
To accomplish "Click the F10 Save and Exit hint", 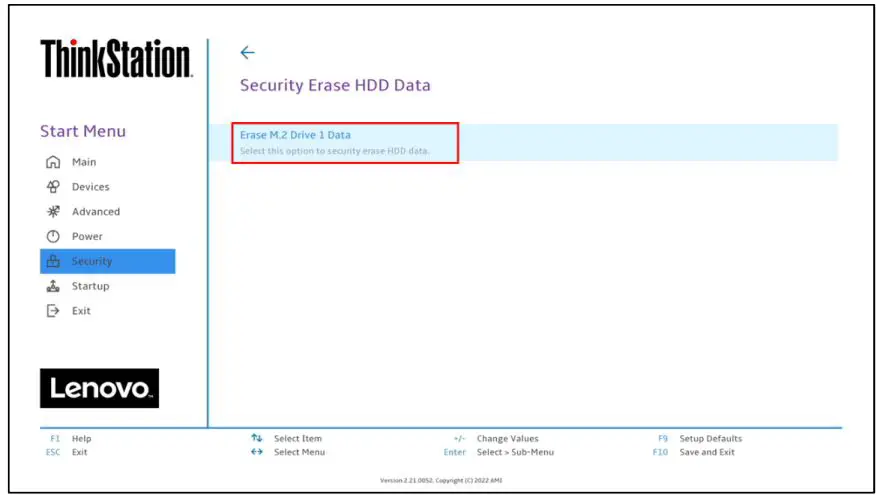I will coord(694,452).
